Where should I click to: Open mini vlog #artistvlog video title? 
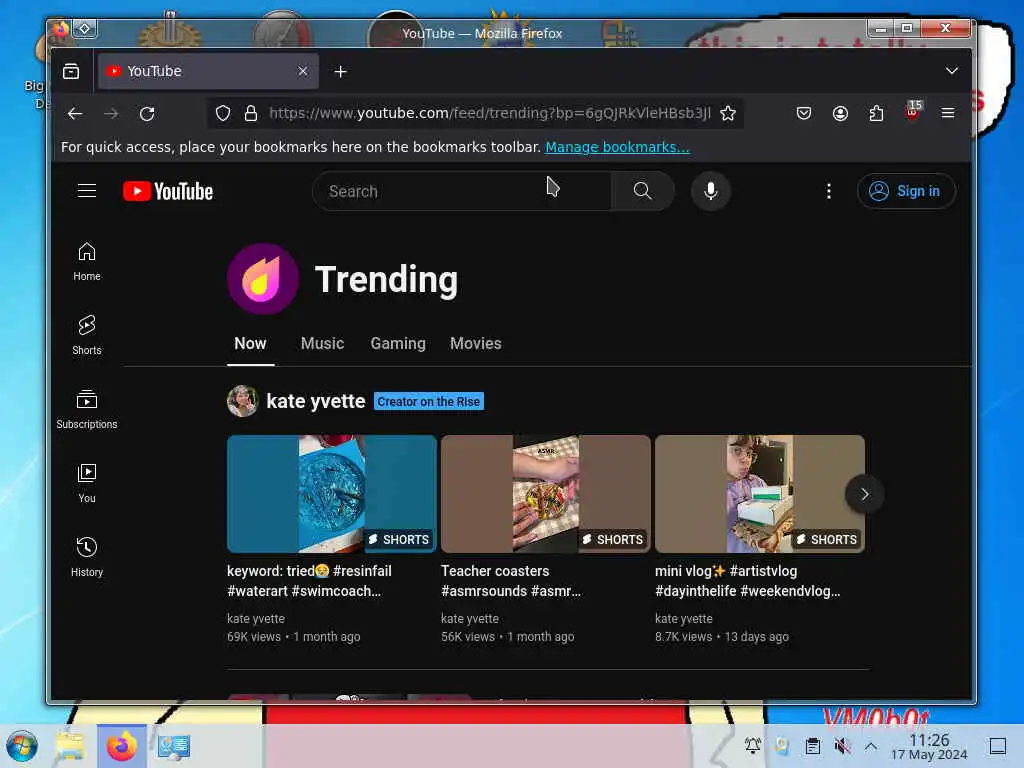pyautogui.click(x=748, y=581)
